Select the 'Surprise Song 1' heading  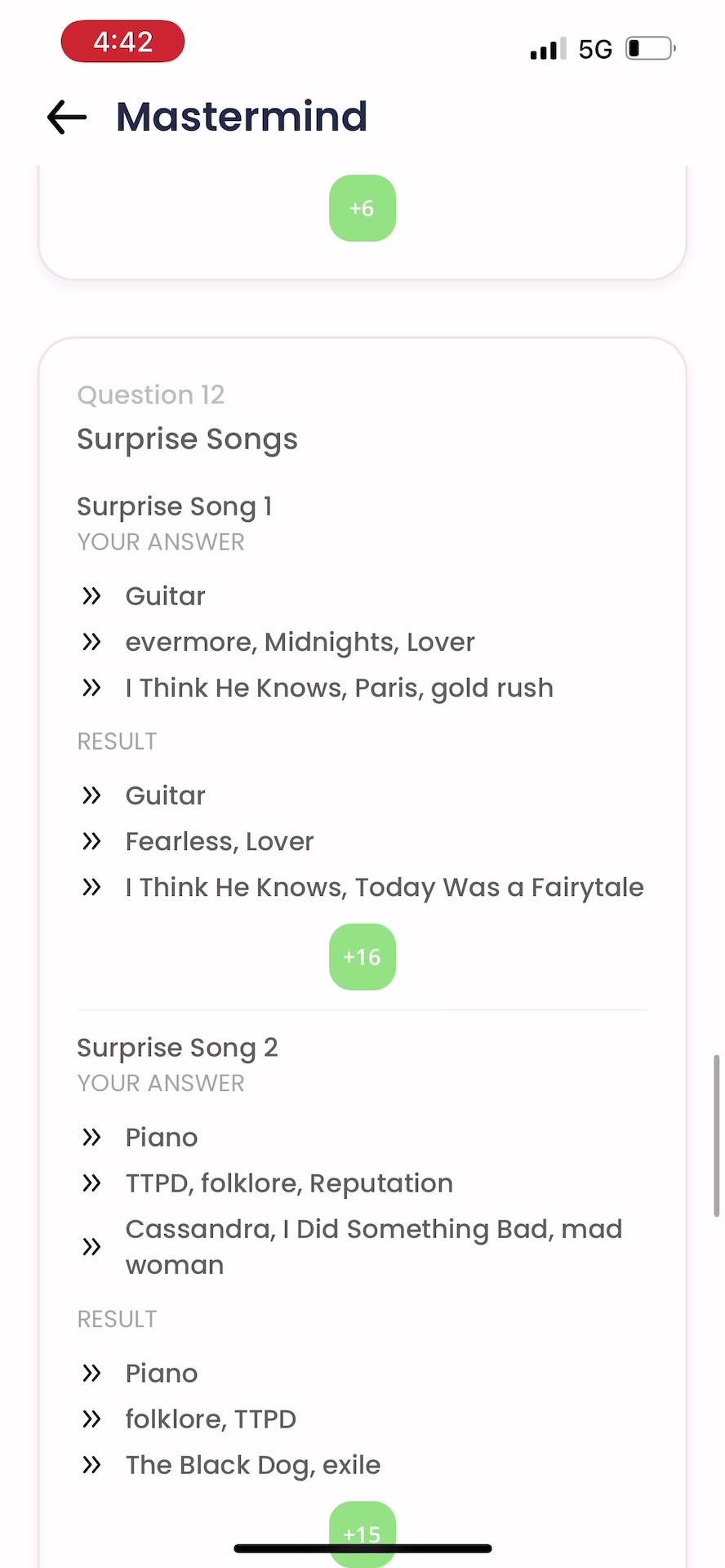coord(175,506)
